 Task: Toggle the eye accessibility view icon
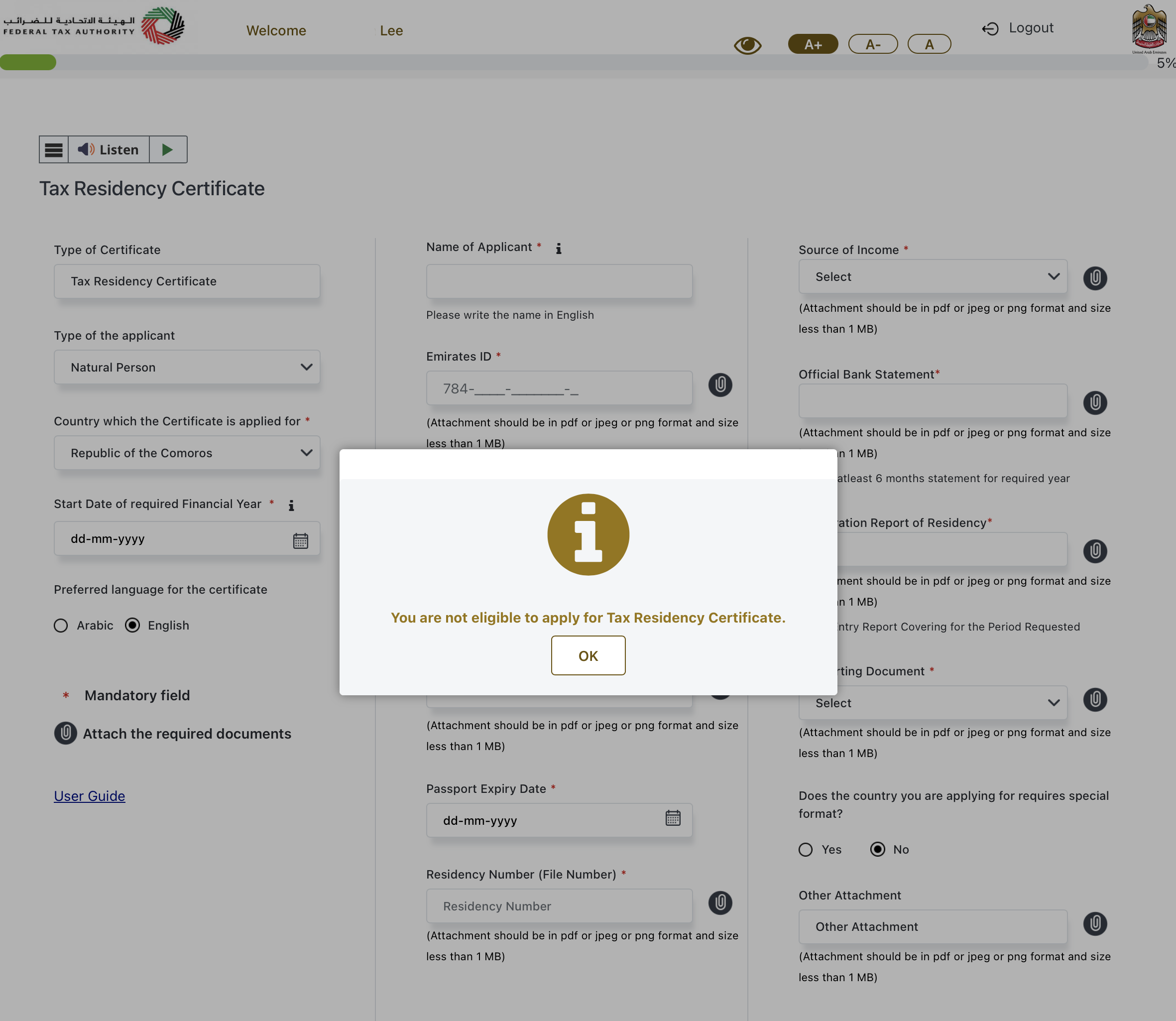point(747,45)
